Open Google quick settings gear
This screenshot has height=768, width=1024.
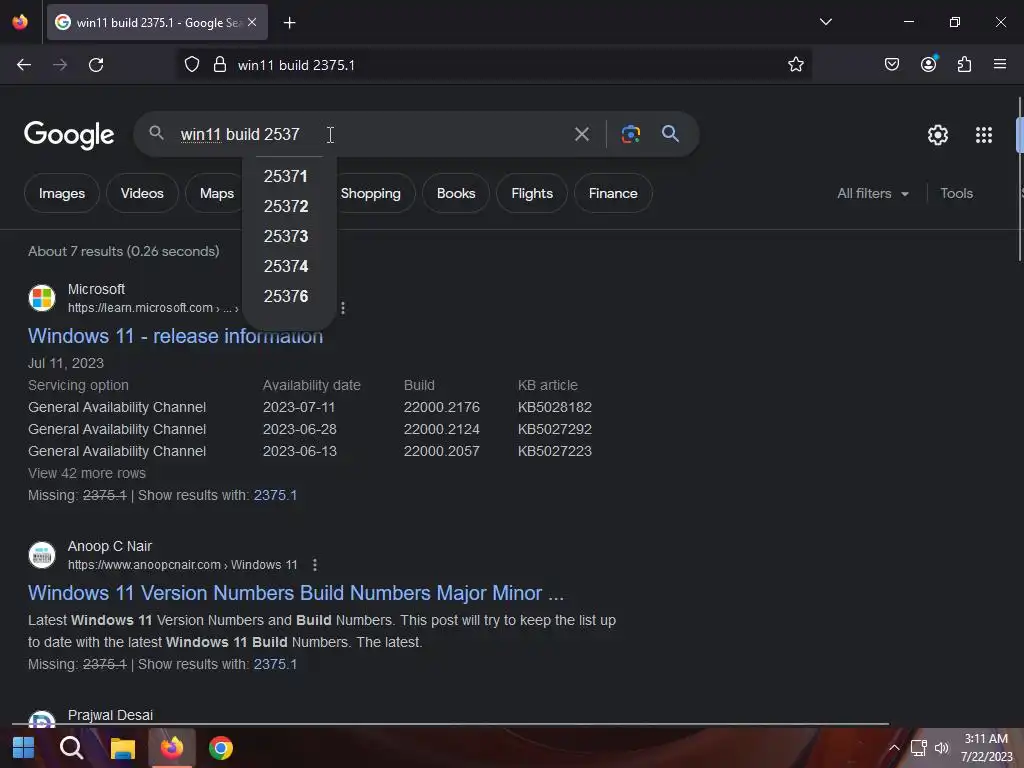point(937,135)
